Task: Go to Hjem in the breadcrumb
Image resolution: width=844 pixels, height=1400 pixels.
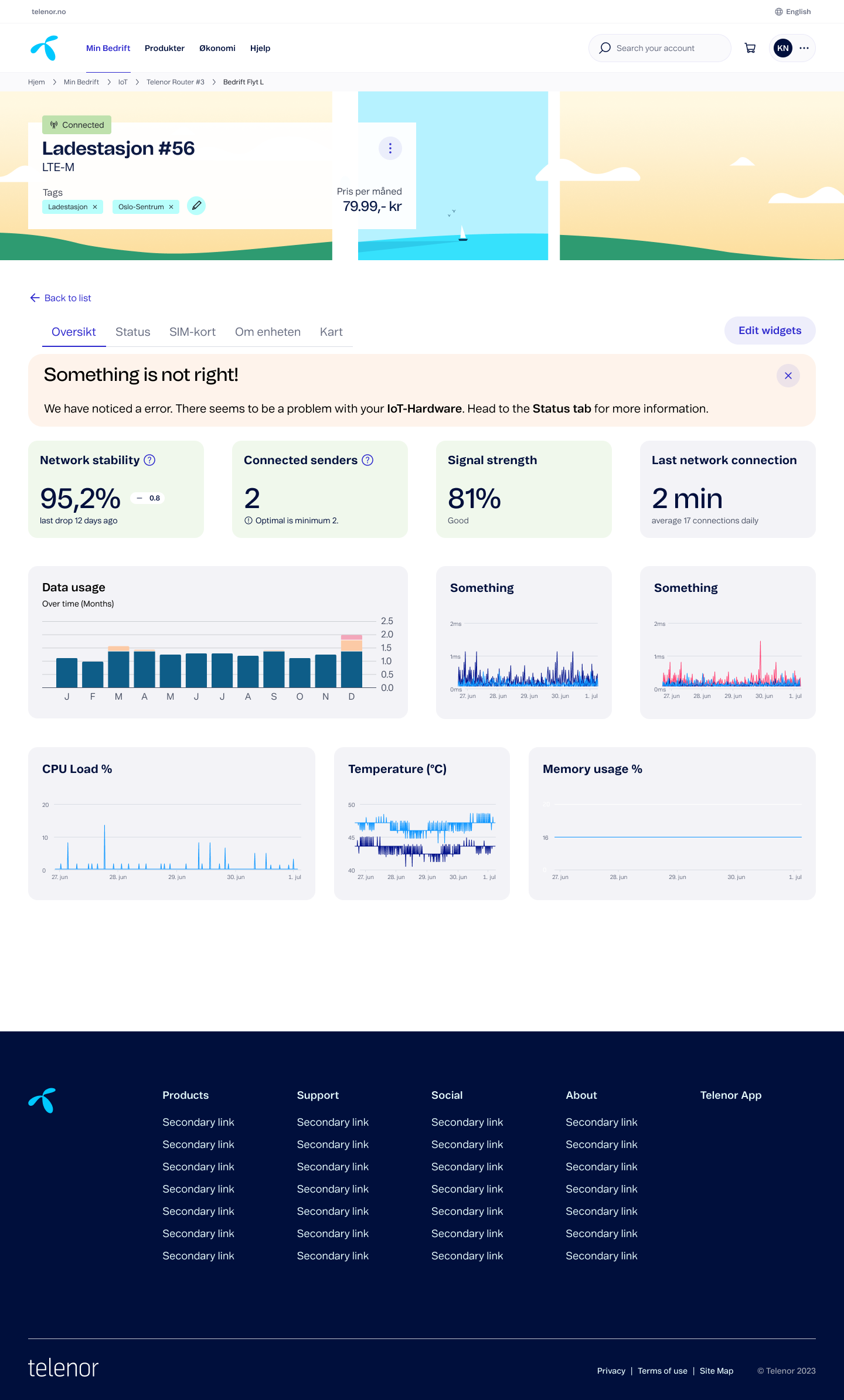Action: pos(36,82)
